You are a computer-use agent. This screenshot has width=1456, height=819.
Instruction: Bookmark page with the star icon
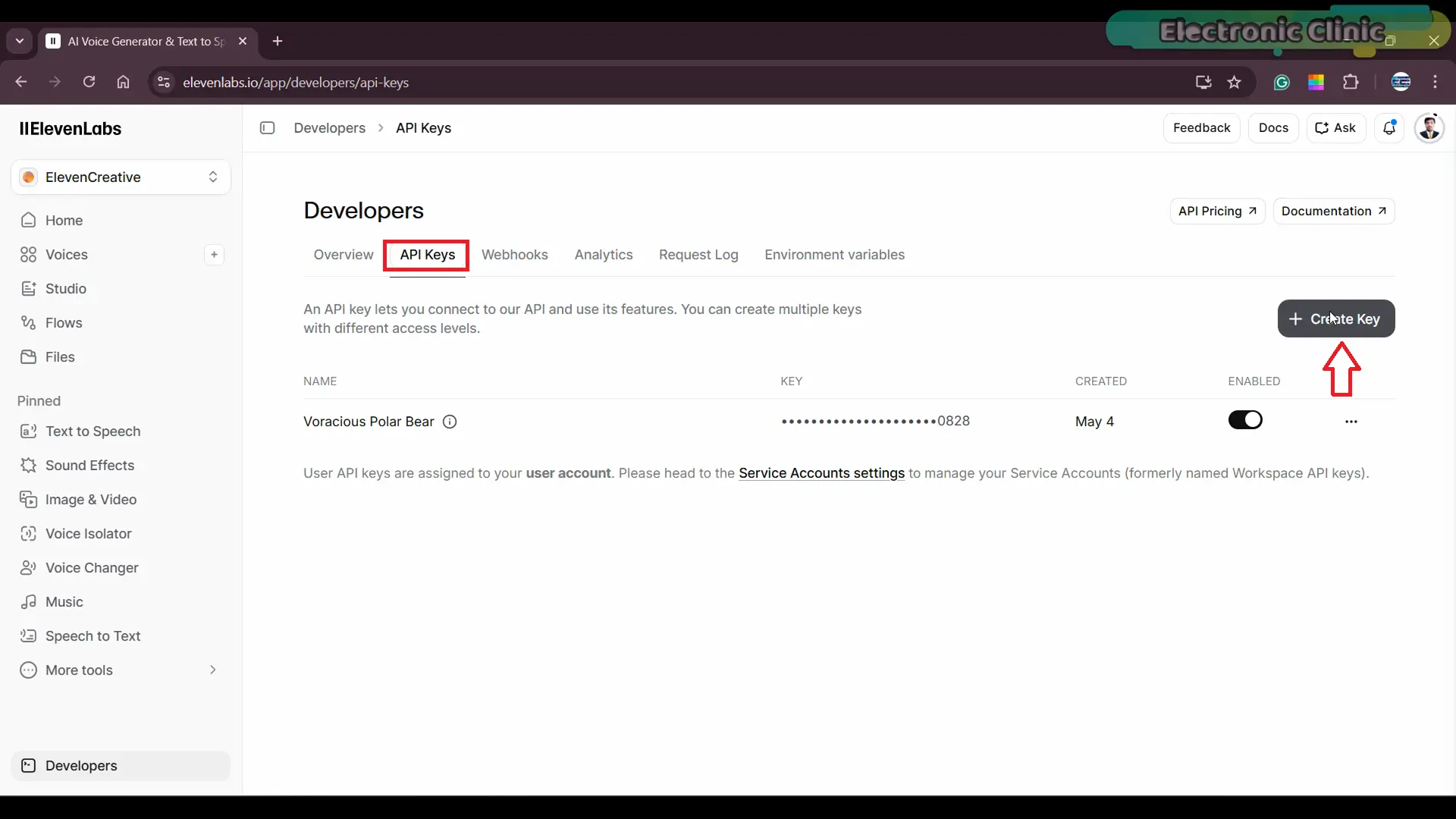pos(1235,82)
